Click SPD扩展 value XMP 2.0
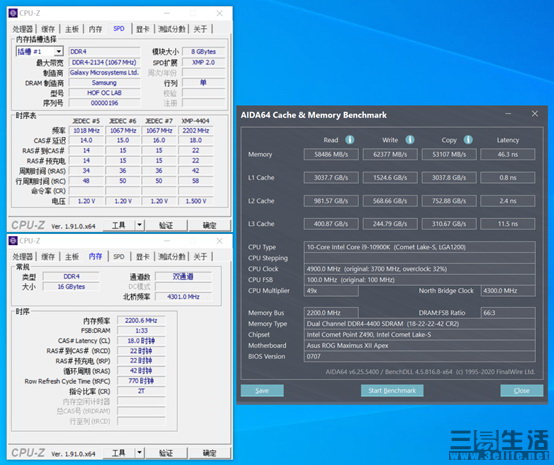 click(x=204, y=62)
